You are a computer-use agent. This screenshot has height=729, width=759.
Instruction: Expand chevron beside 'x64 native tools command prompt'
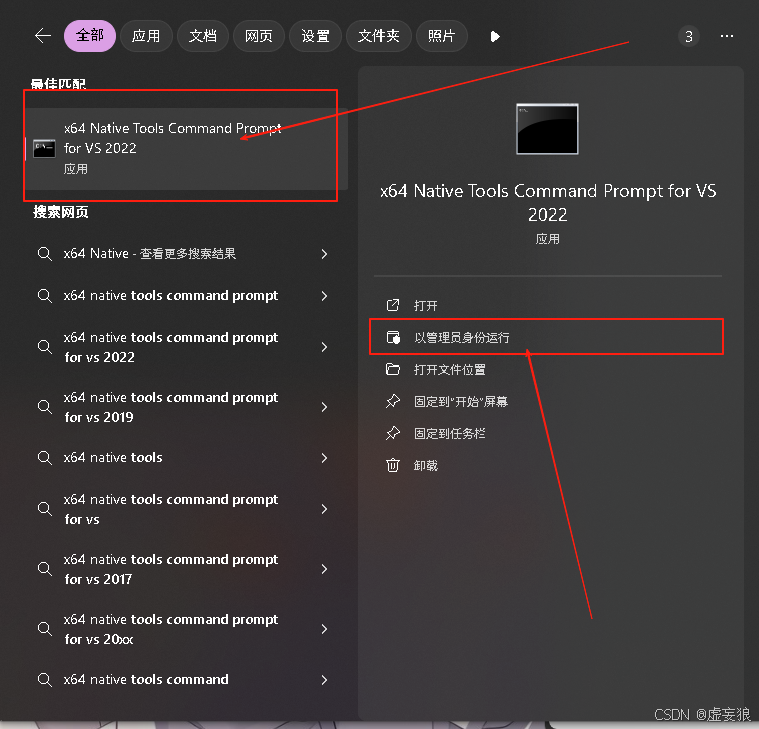324,296
